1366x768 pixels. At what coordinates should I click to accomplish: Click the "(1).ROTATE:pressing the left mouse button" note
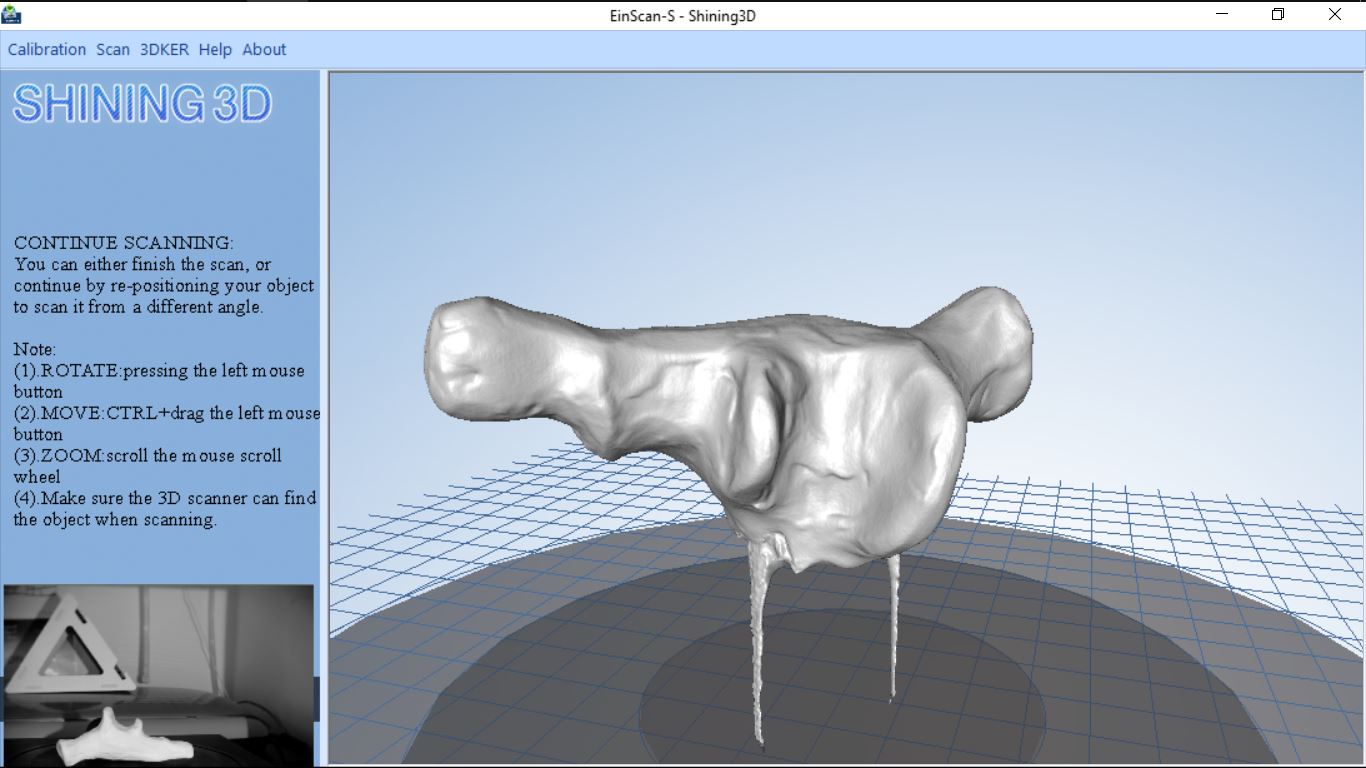(x=159, y=381)
